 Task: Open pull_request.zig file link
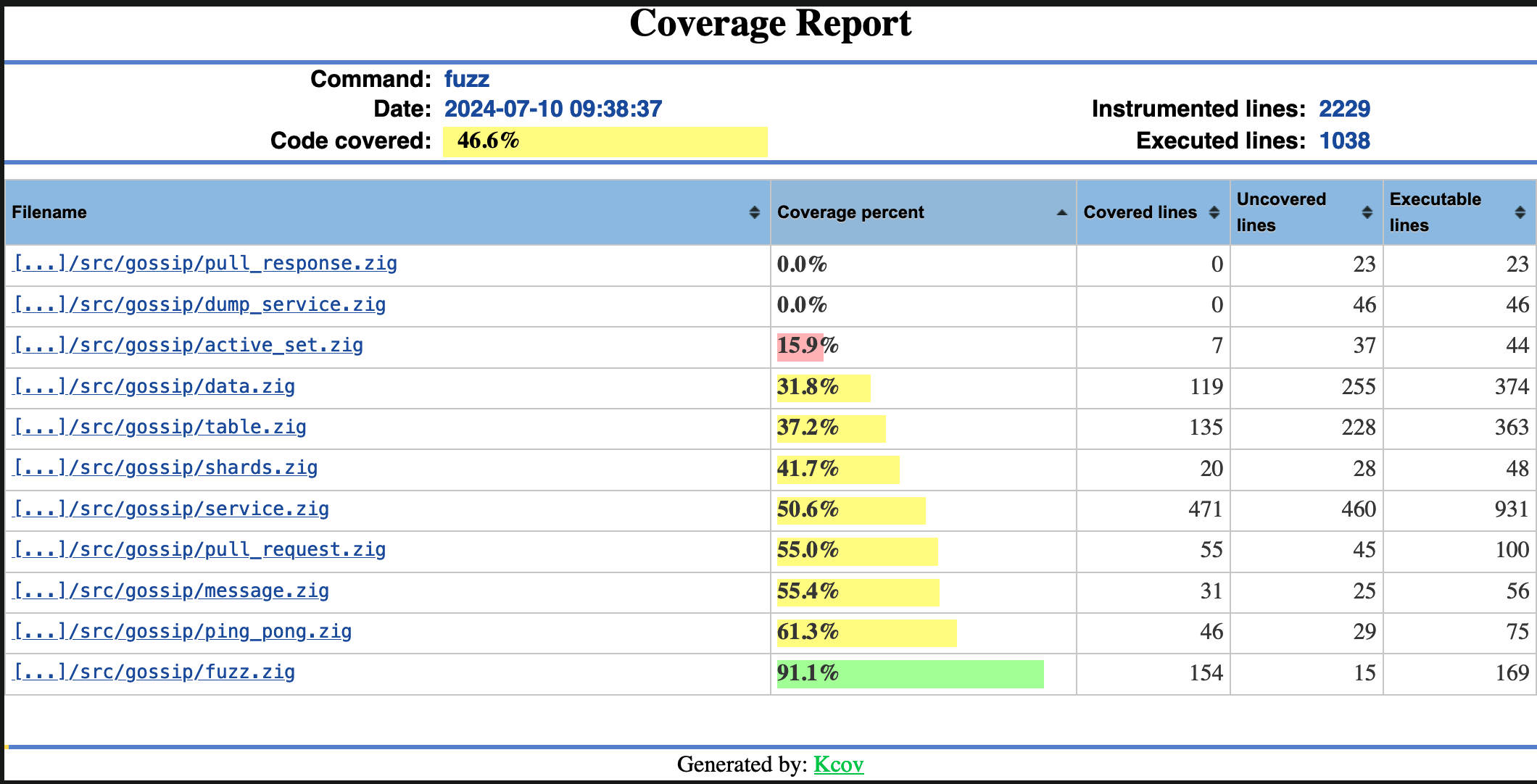(x=199, y=549)
